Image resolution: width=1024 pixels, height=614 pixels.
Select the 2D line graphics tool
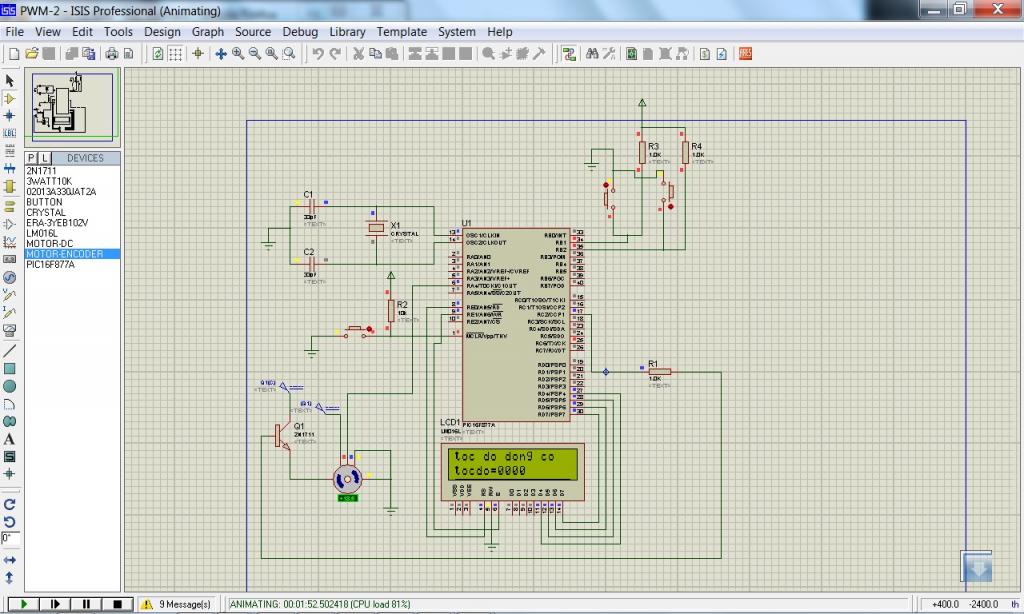(9, 351)
